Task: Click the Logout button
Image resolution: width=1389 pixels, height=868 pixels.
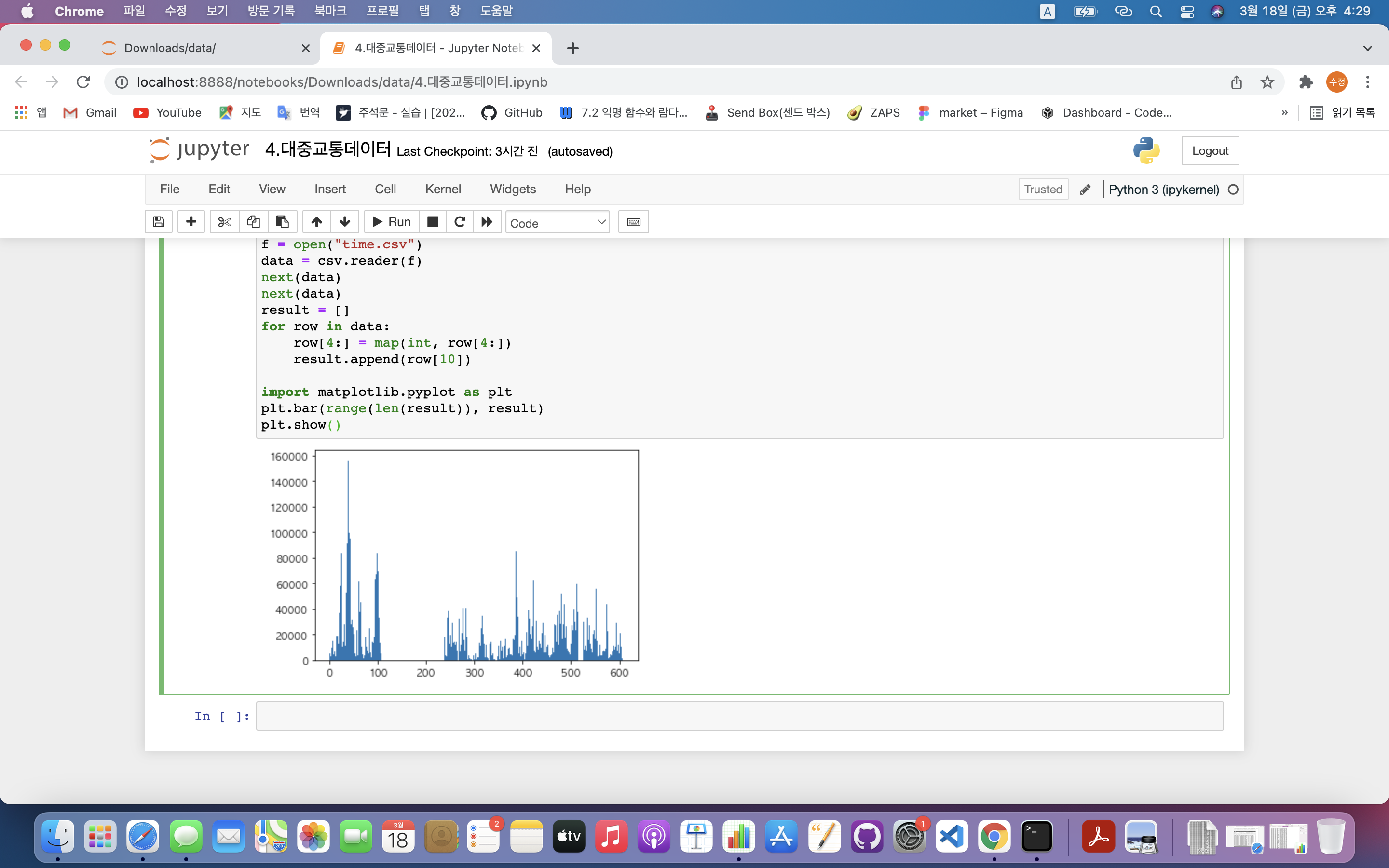Action: click(1210, 150)
